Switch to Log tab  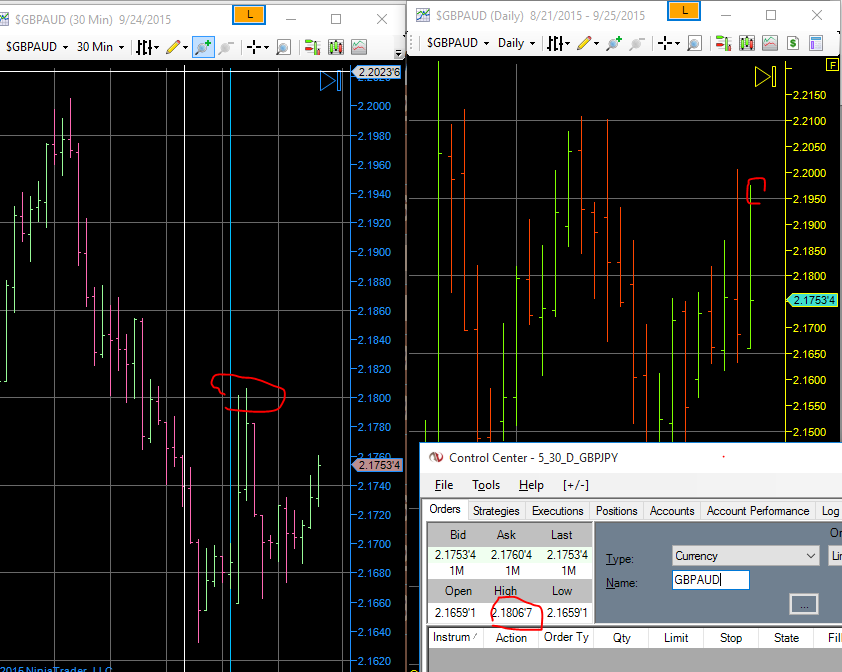pyautogui.click(x=830, y=511)
